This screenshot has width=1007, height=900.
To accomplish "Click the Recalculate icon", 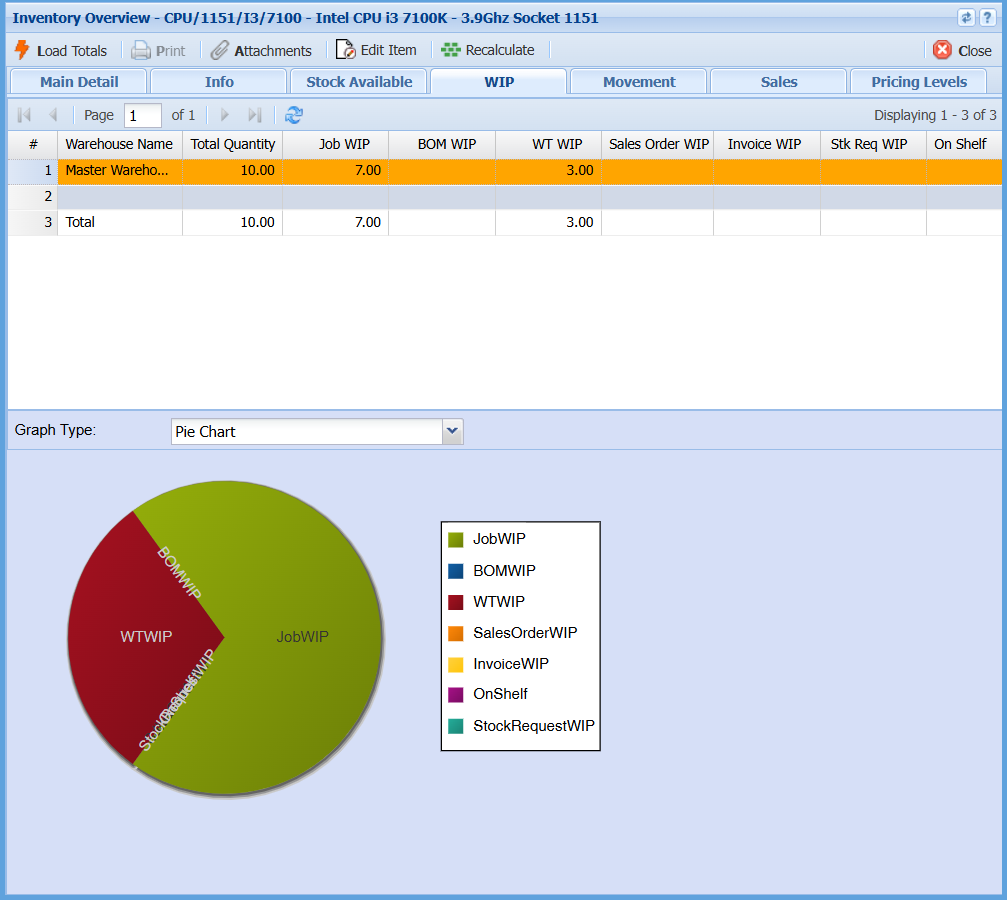I will point(451,50).
